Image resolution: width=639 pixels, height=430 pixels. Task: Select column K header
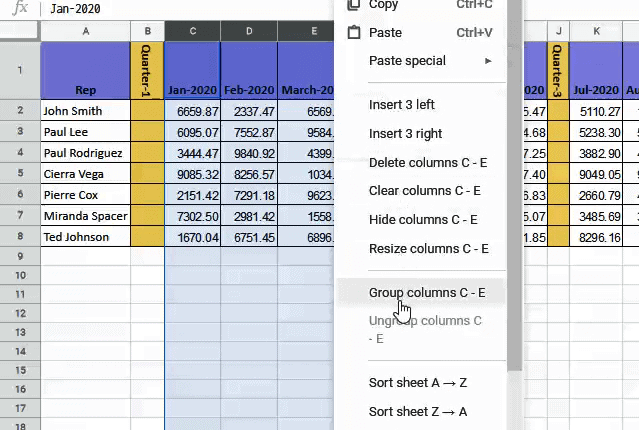click(x=597, y=32)
